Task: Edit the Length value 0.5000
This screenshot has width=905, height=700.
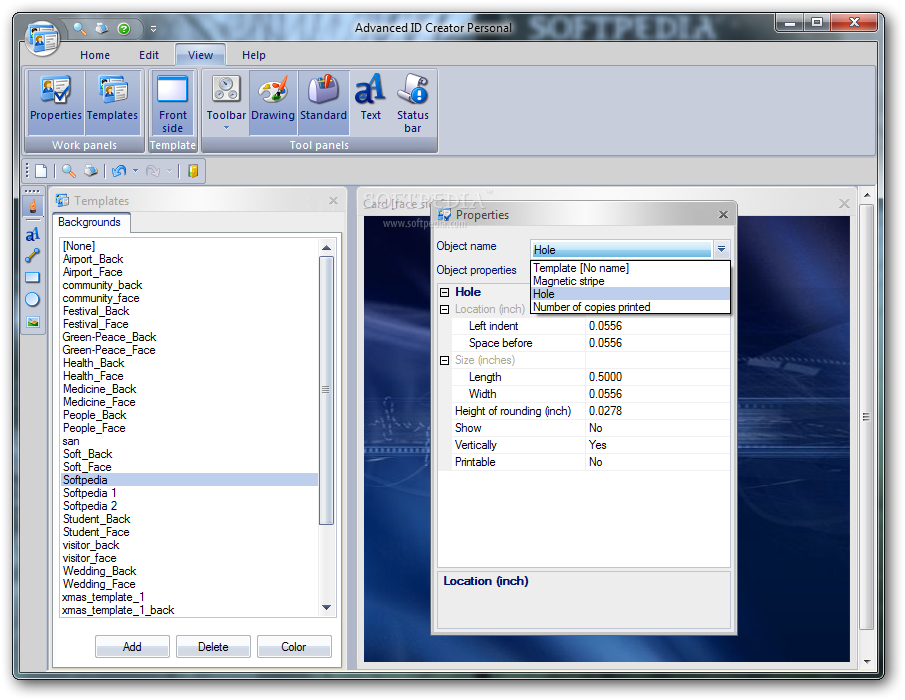Action: point(658,377)
